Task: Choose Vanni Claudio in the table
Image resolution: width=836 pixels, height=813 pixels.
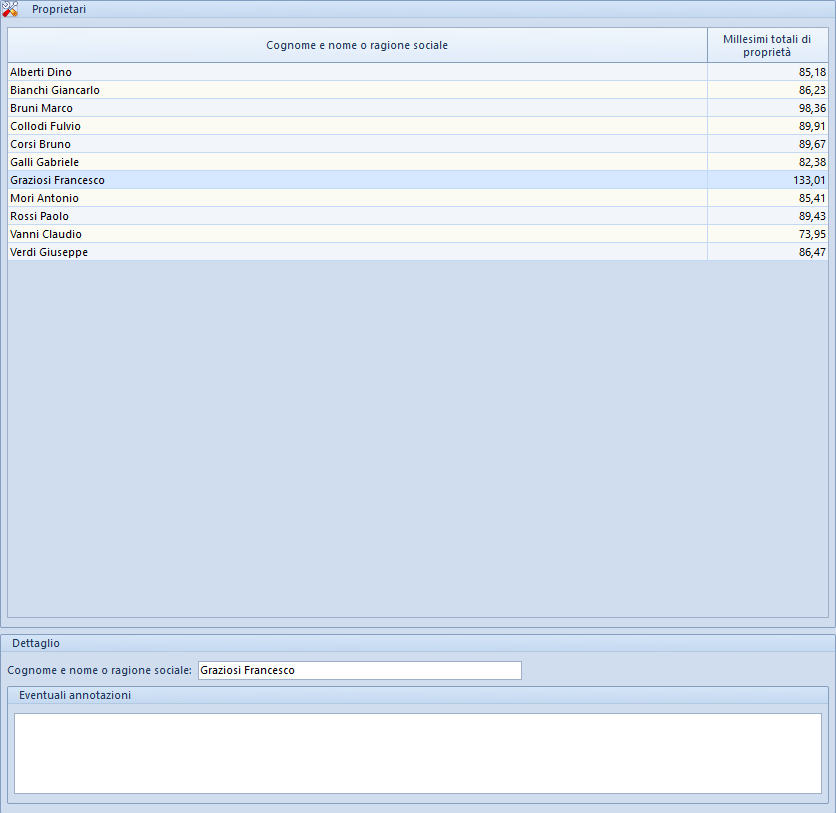Action: pyautogui.click(x=418, y=234)
